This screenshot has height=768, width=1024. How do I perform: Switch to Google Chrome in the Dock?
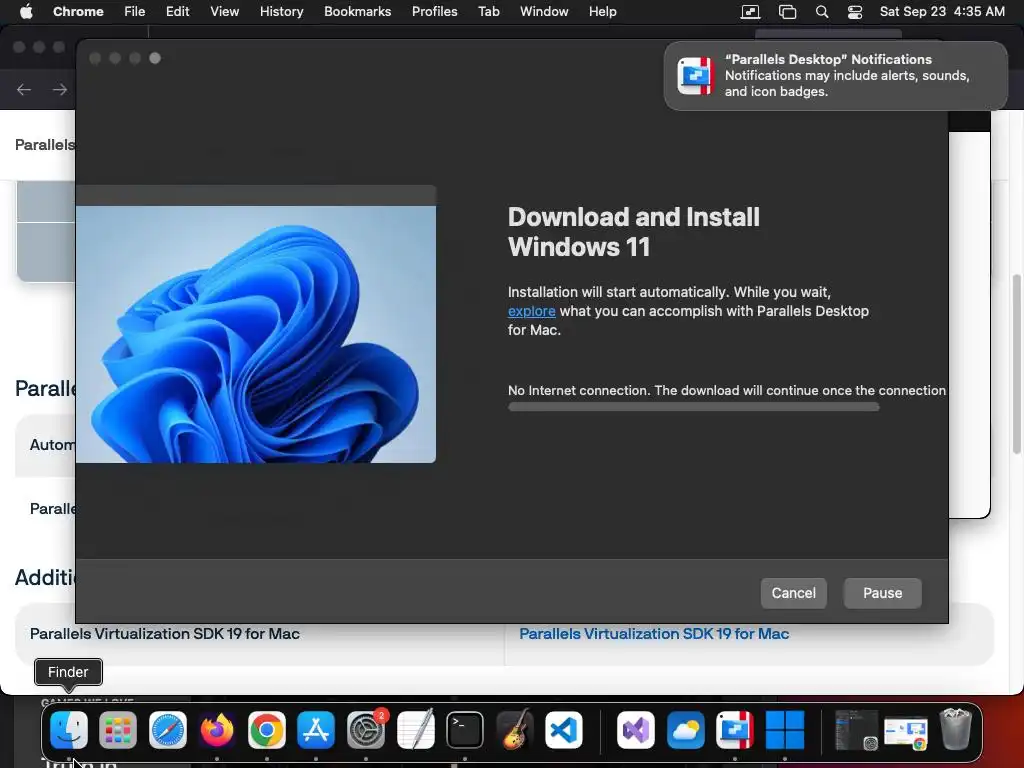[266, 729]
